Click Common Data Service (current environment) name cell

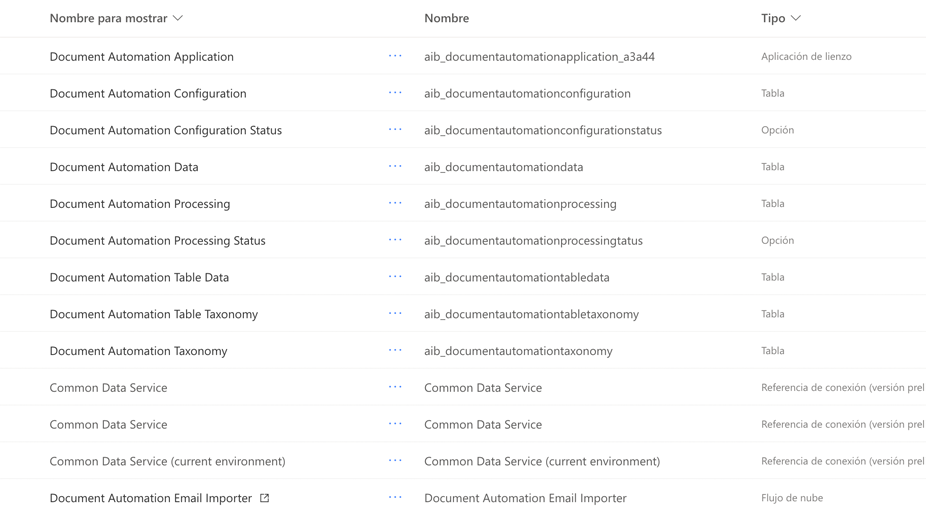(542, 461)
